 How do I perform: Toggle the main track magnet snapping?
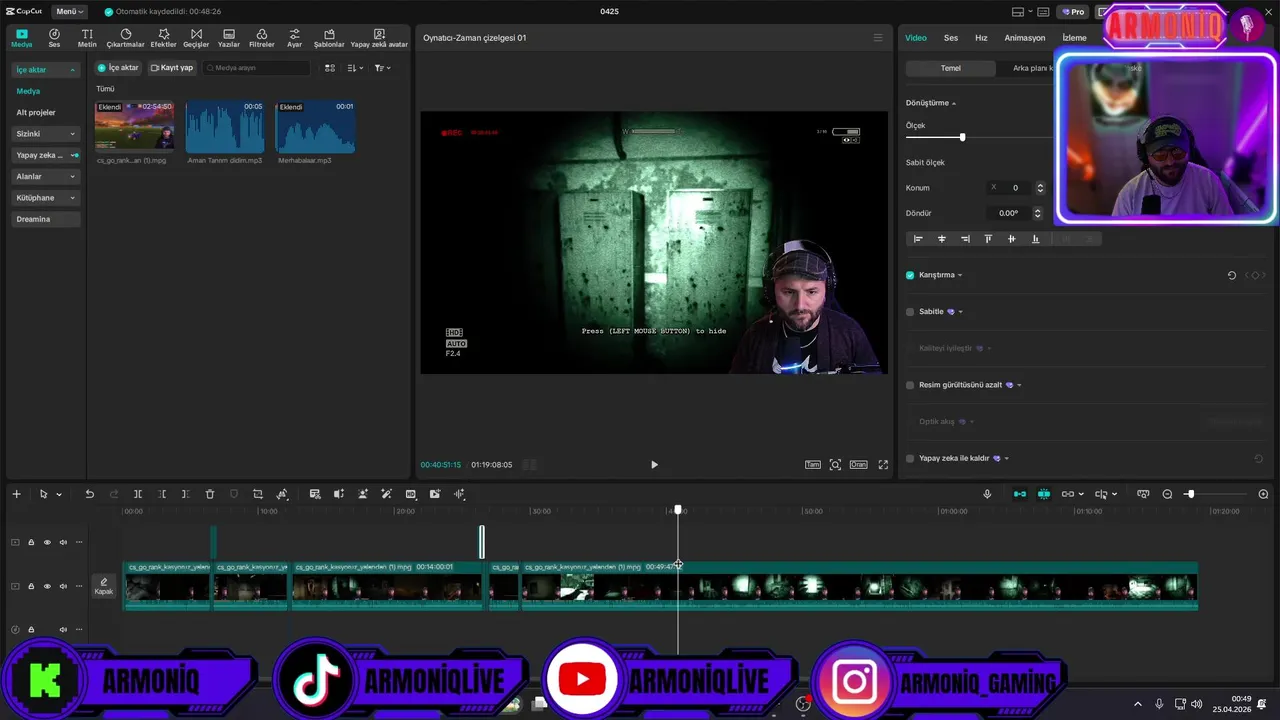tap(1019, 494)
